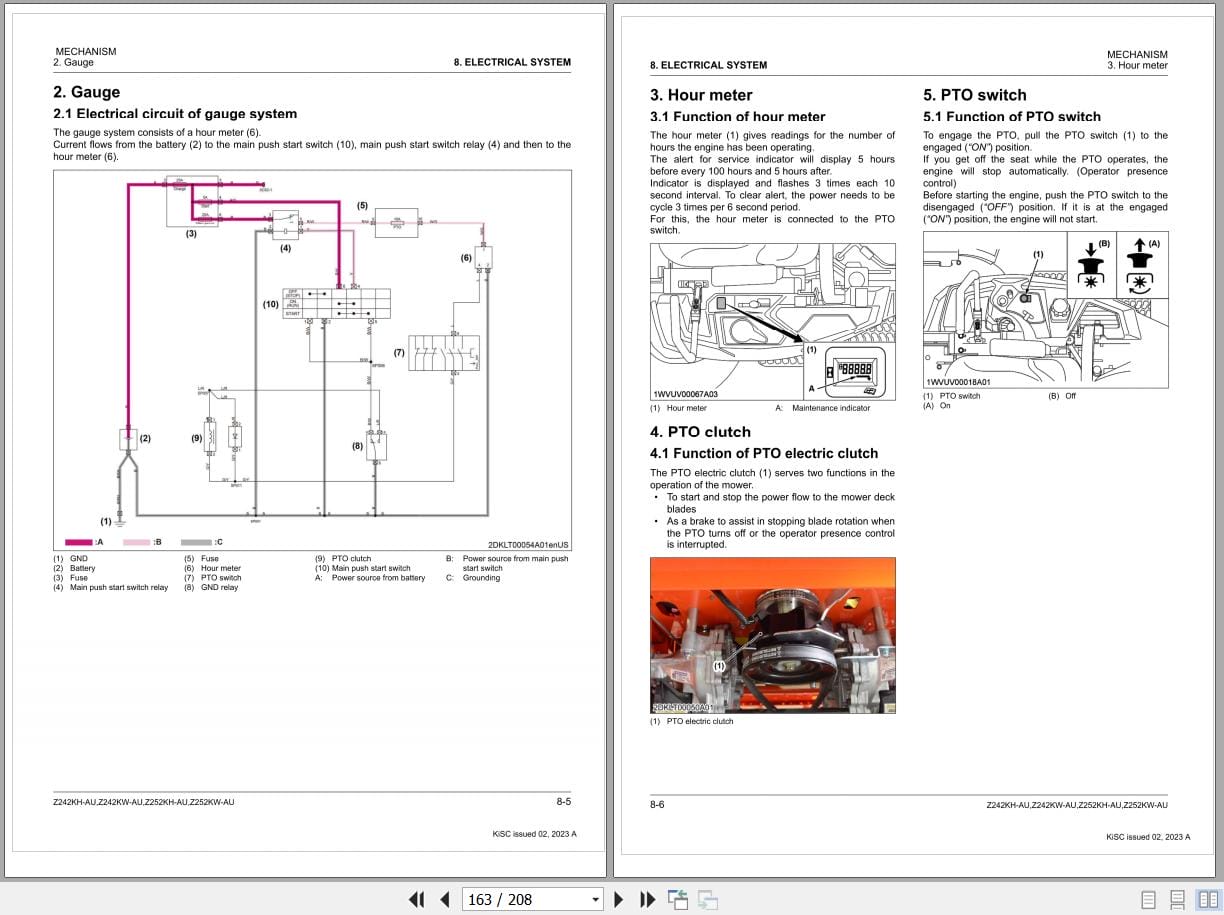Viewport: 1224px width, 915px height.
Task: Switch to continuous scrolling page view
Action: pos(1178,899)
